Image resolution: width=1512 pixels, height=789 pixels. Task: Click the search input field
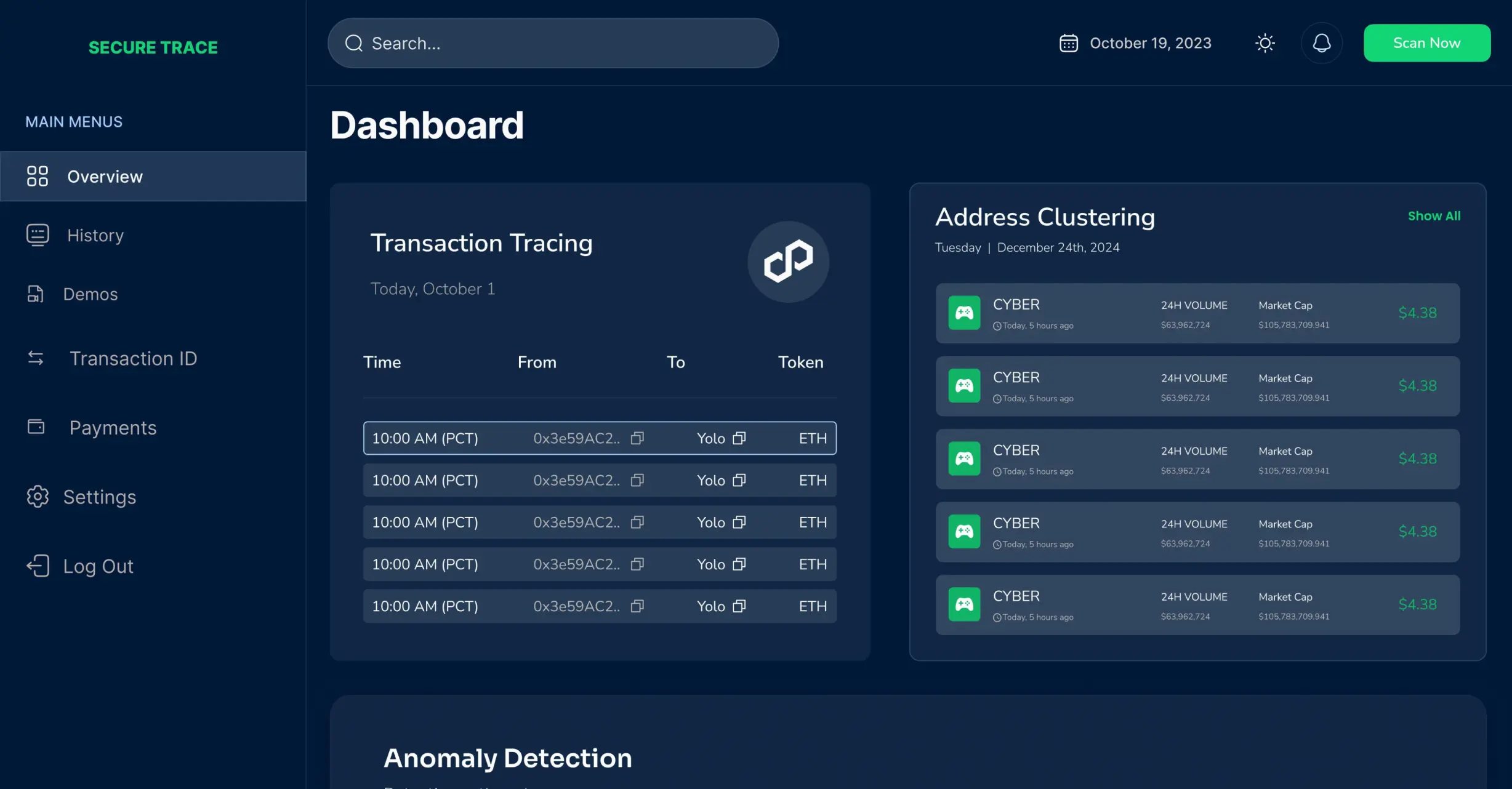[553, 43]
